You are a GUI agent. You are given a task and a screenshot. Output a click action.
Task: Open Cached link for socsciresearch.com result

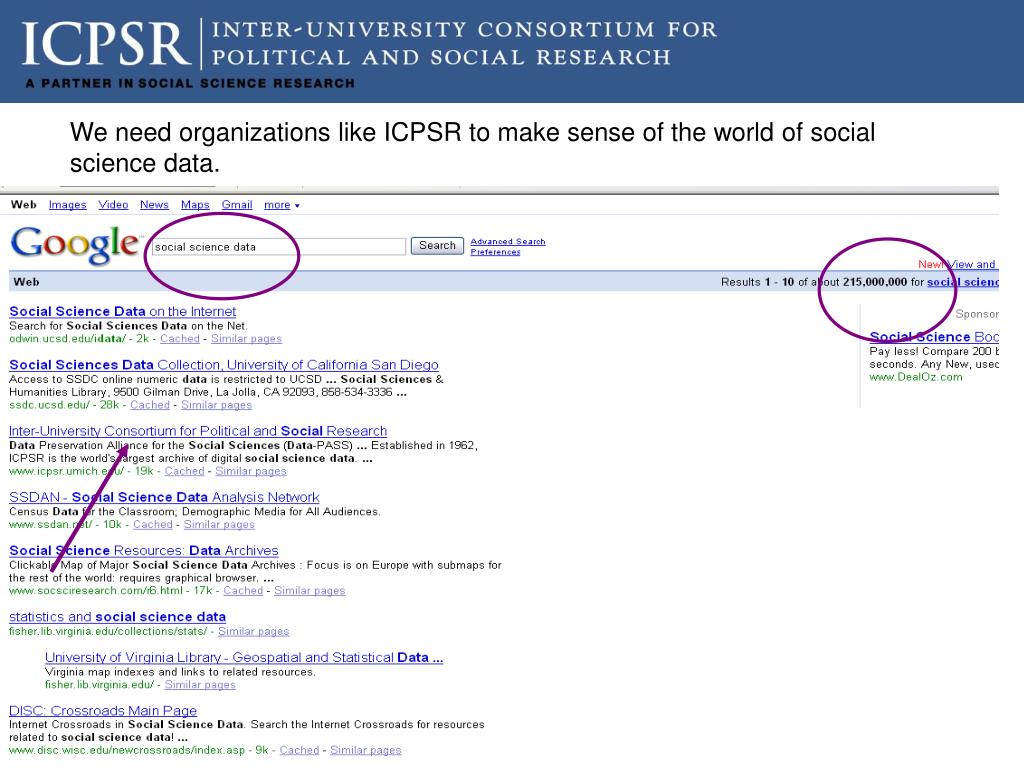tap(243, 590)
